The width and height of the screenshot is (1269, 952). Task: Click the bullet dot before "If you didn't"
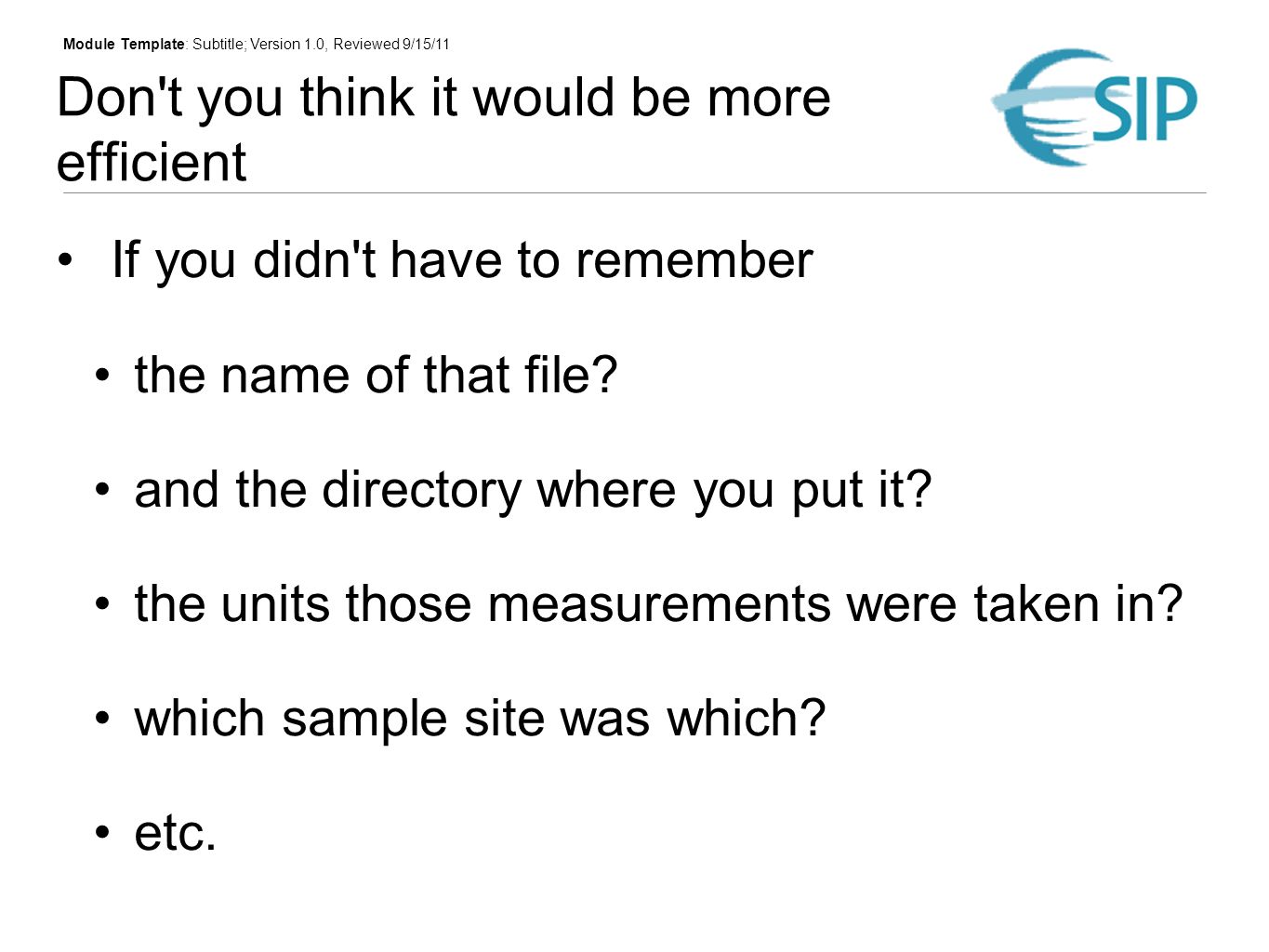tap(64, 259)
